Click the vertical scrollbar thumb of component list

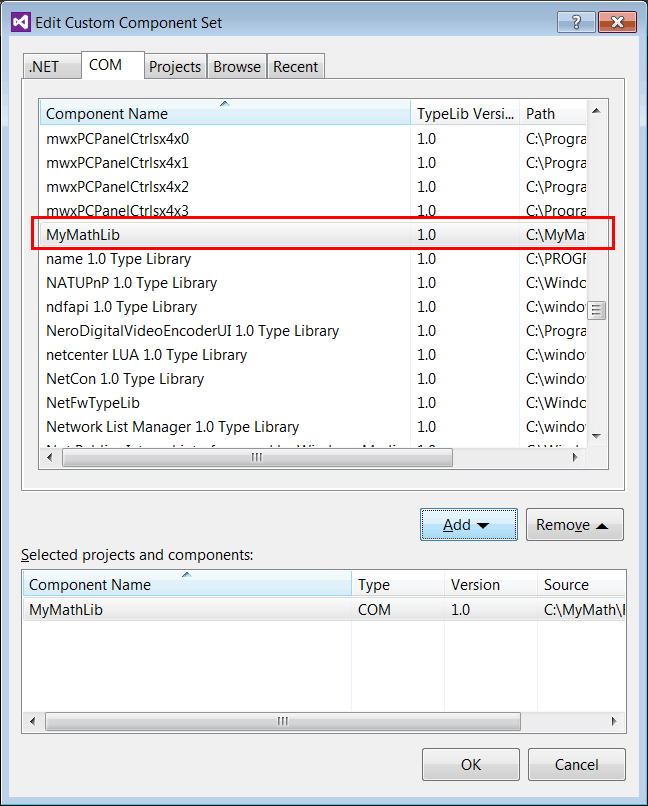(x=596, y=310)
